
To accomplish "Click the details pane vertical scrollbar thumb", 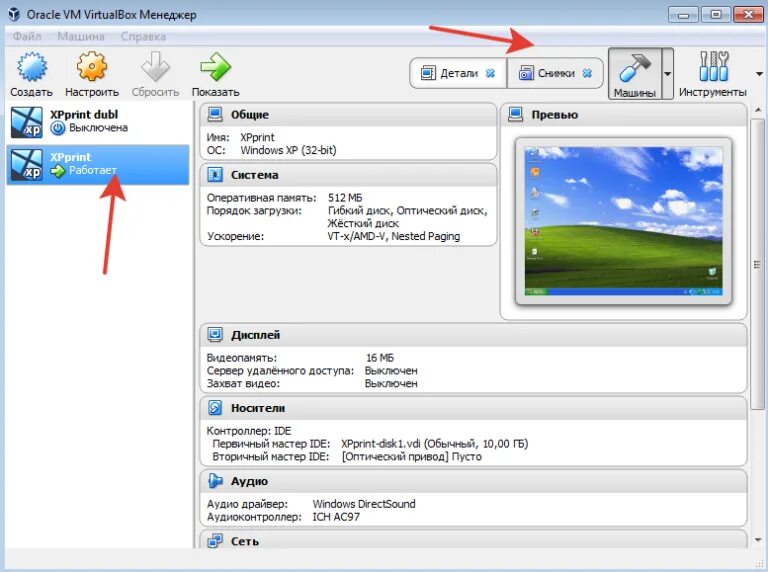I will click(x=758, y=264).
